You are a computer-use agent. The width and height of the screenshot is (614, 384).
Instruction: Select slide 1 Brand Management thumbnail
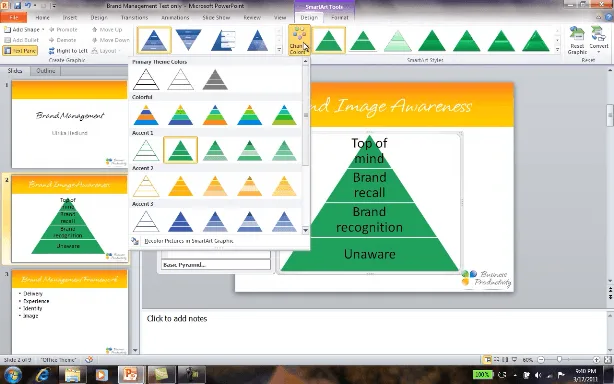(69, 124)
